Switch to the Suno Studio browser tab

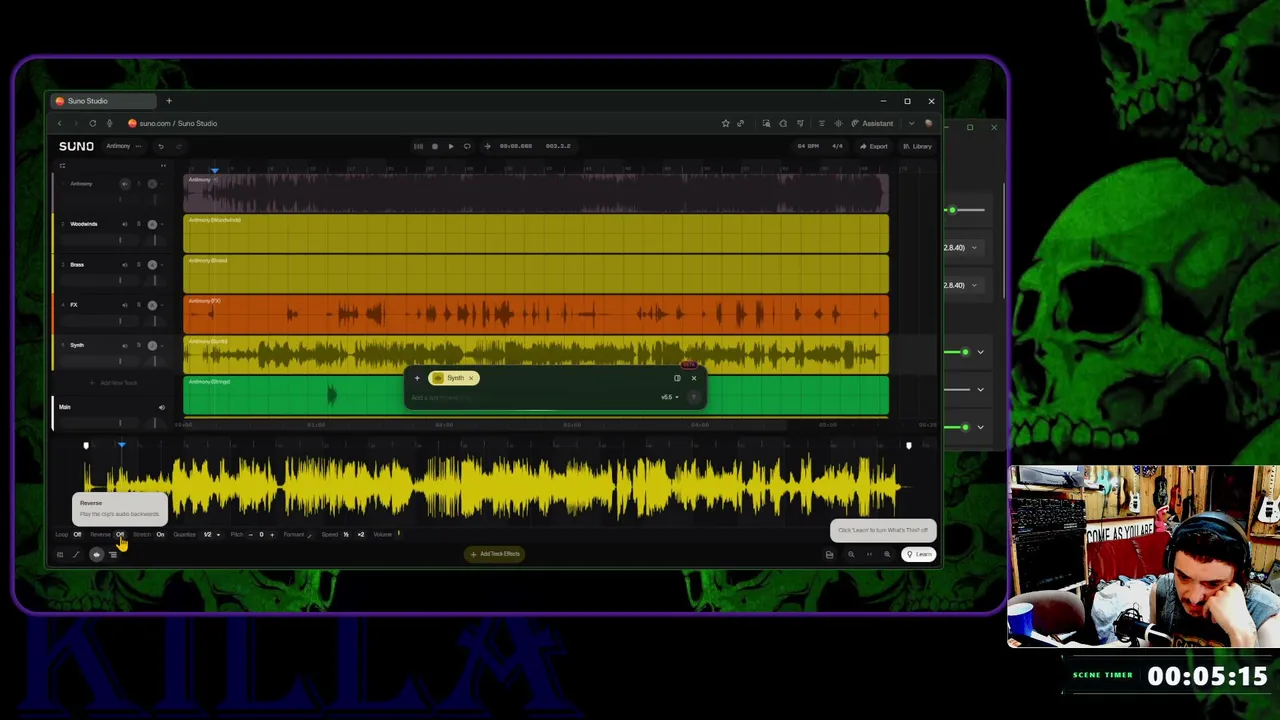(105, 101)
